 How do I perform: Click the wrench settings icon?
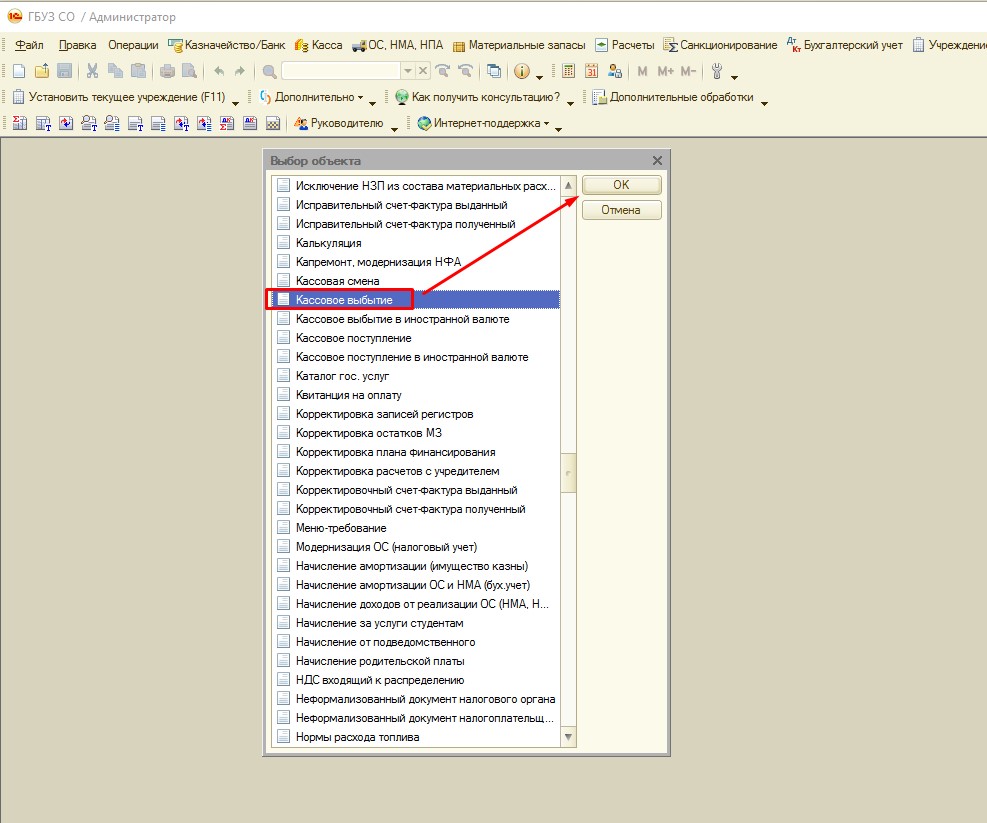[x=716, y=71]
